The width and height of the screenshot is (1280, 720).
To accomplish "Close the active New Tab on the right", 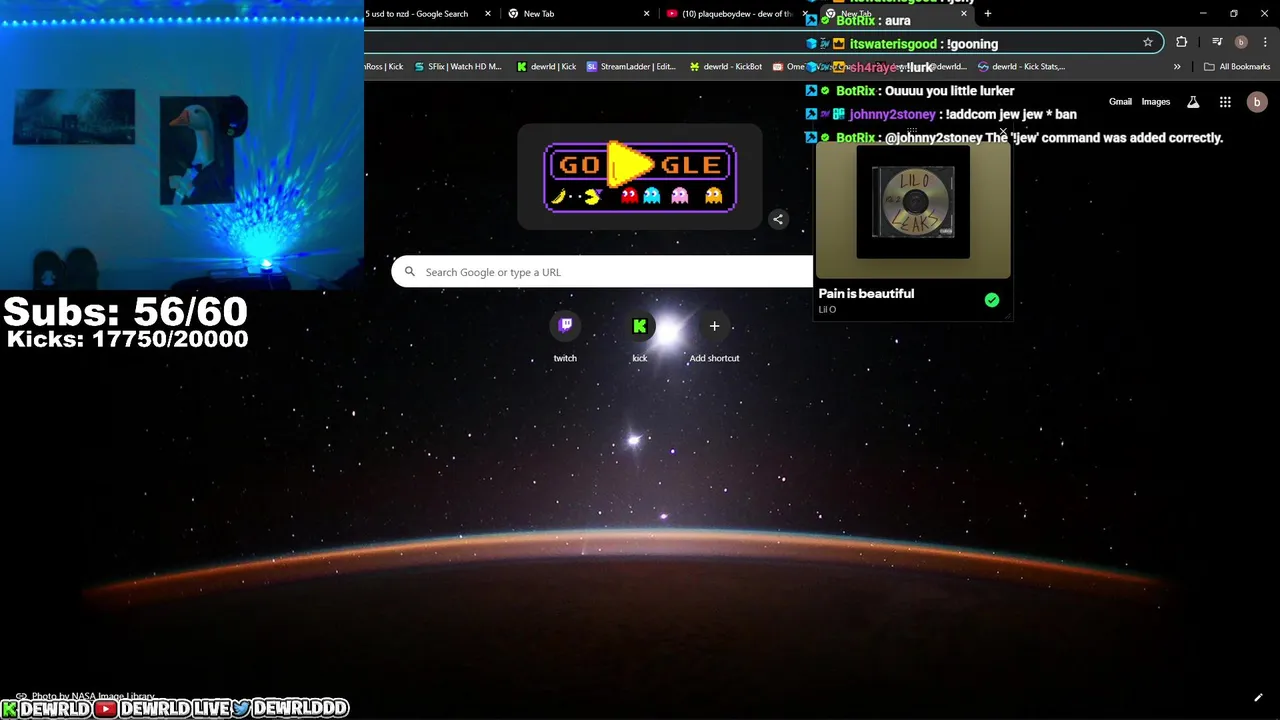I will pos(964,14).
